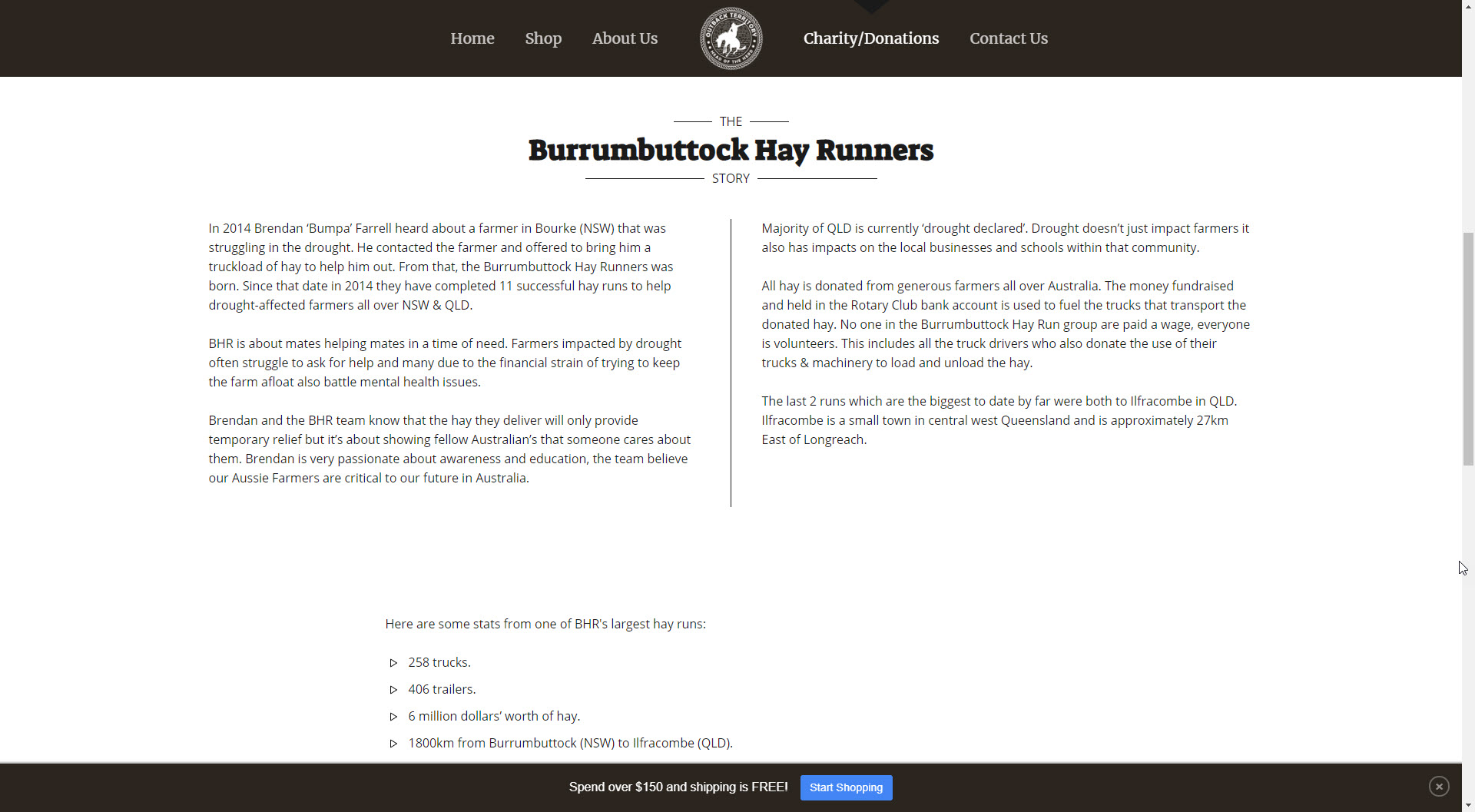Click 'THE' text above the heading
Screen dimensions: 1475x812
731,121
